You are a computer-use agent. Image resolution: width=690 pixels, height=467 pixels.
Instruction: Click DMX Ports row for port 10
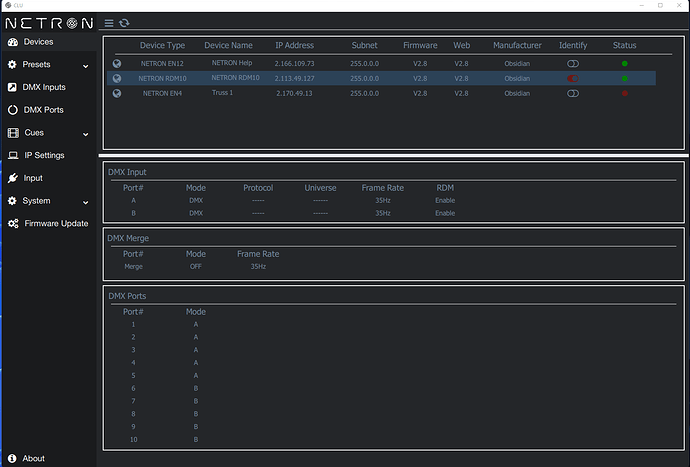165,439
